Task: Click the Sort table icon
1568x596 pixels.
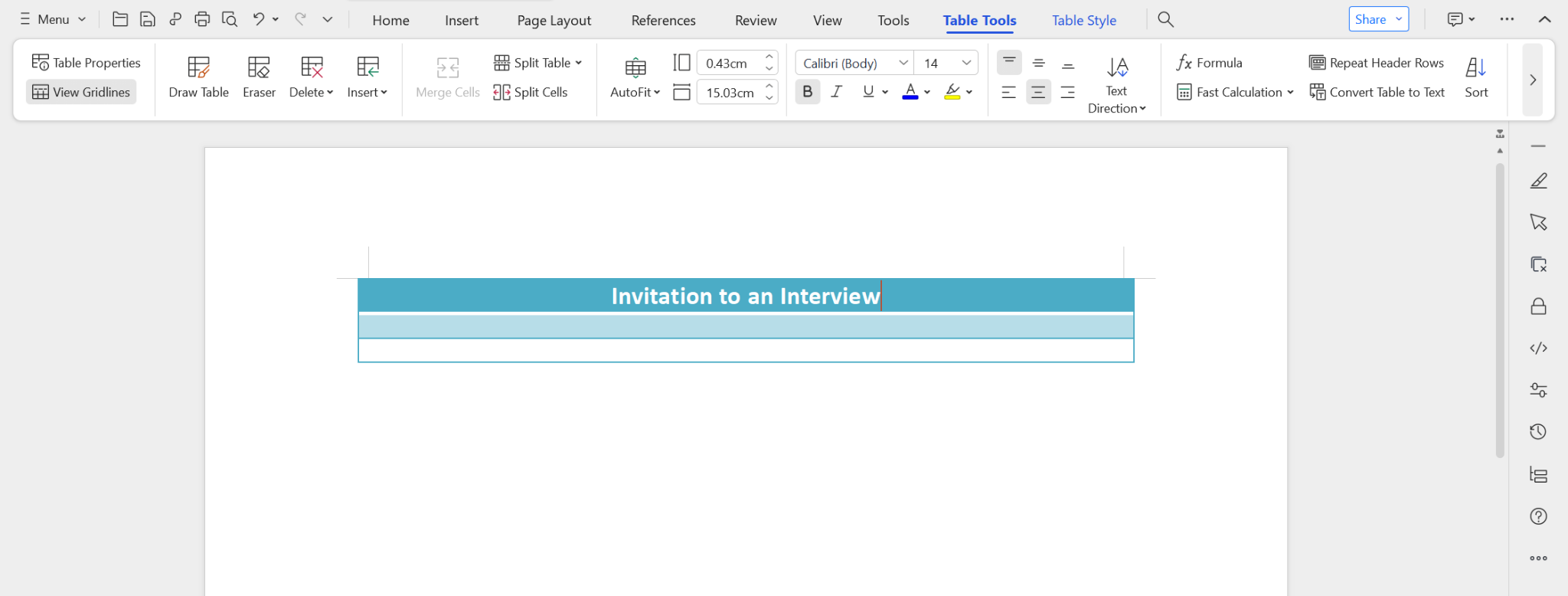Action: click(1475, 77)
